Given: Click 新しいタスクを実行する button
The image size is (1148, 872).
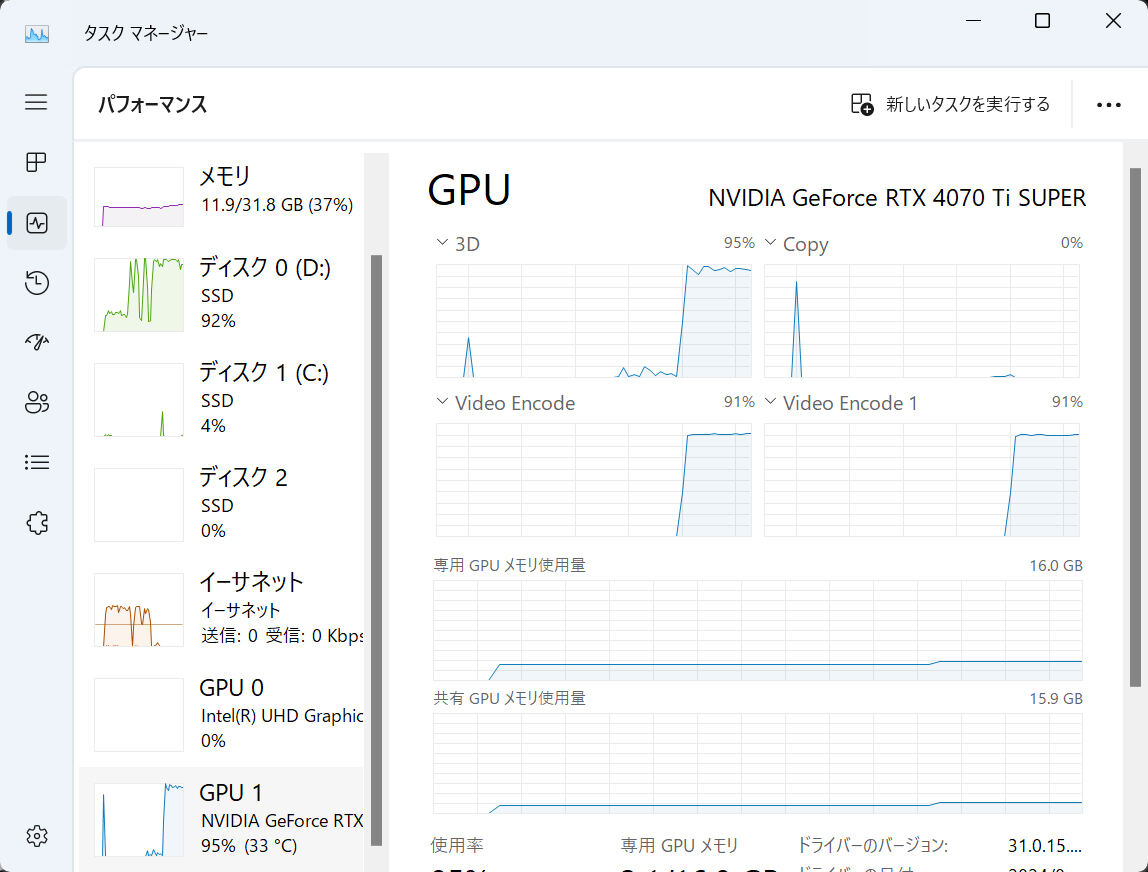Looking at the screenshot, I should click(x=950, y=104).
